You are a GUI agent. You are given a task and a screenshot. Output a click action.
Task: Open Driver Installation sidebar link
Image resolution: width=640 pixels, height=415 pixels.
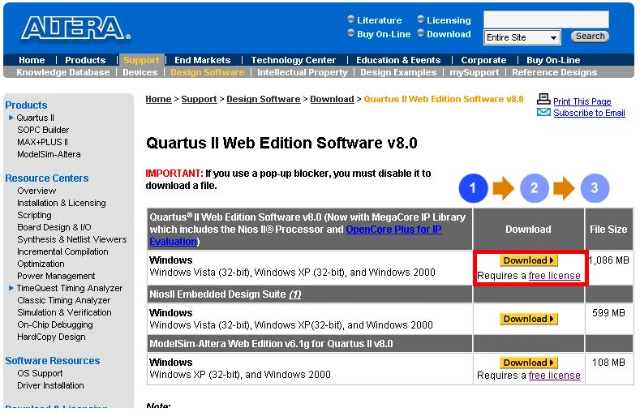coord(51,386)
